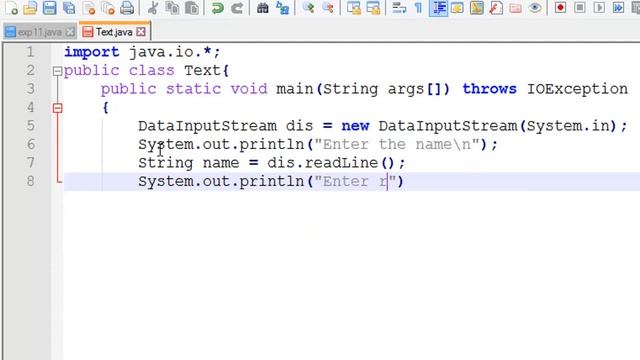Click the class name 'Text{' on line 2
This screenshot has height=360, width=640.
[207, 71]
